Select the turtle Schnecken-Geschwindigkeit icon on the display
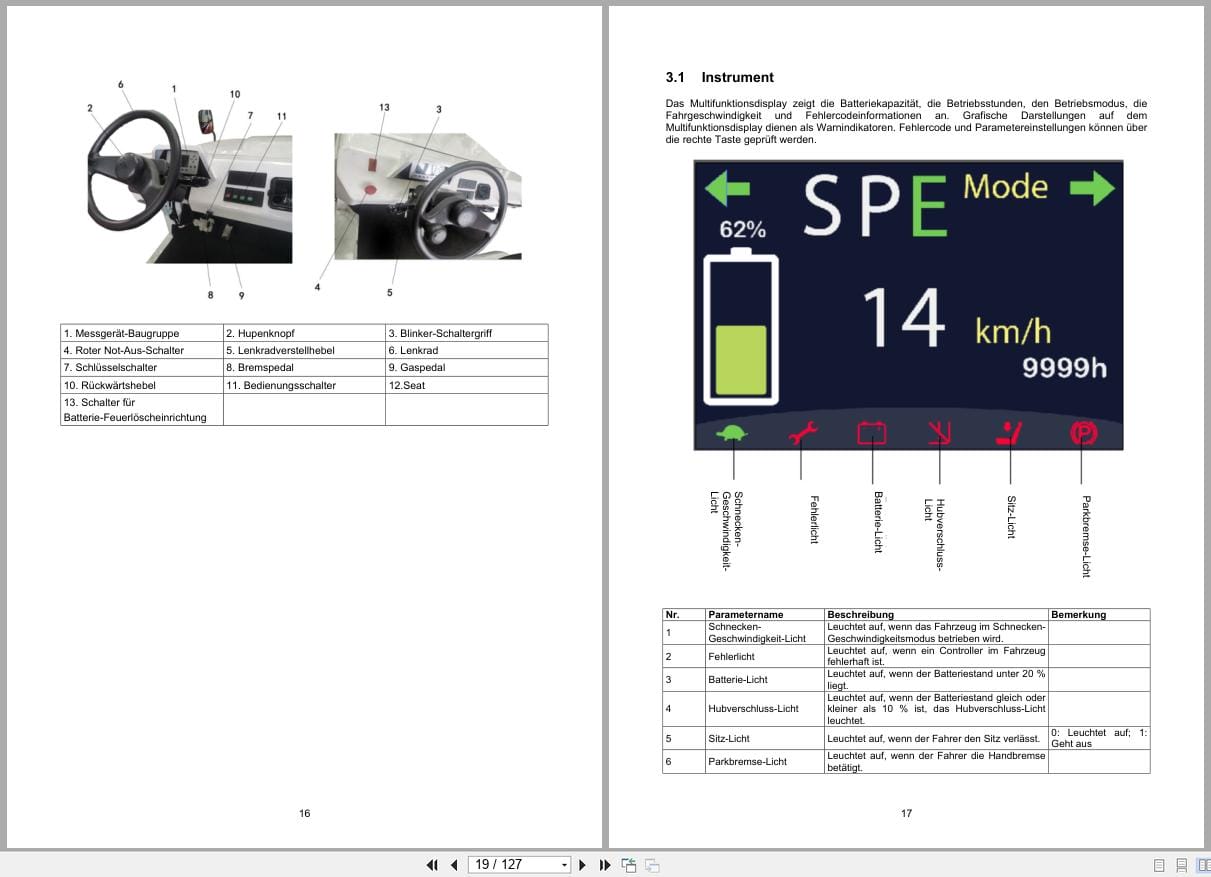The width and height of the screenshot is (1211, 877). pos(733,431)
